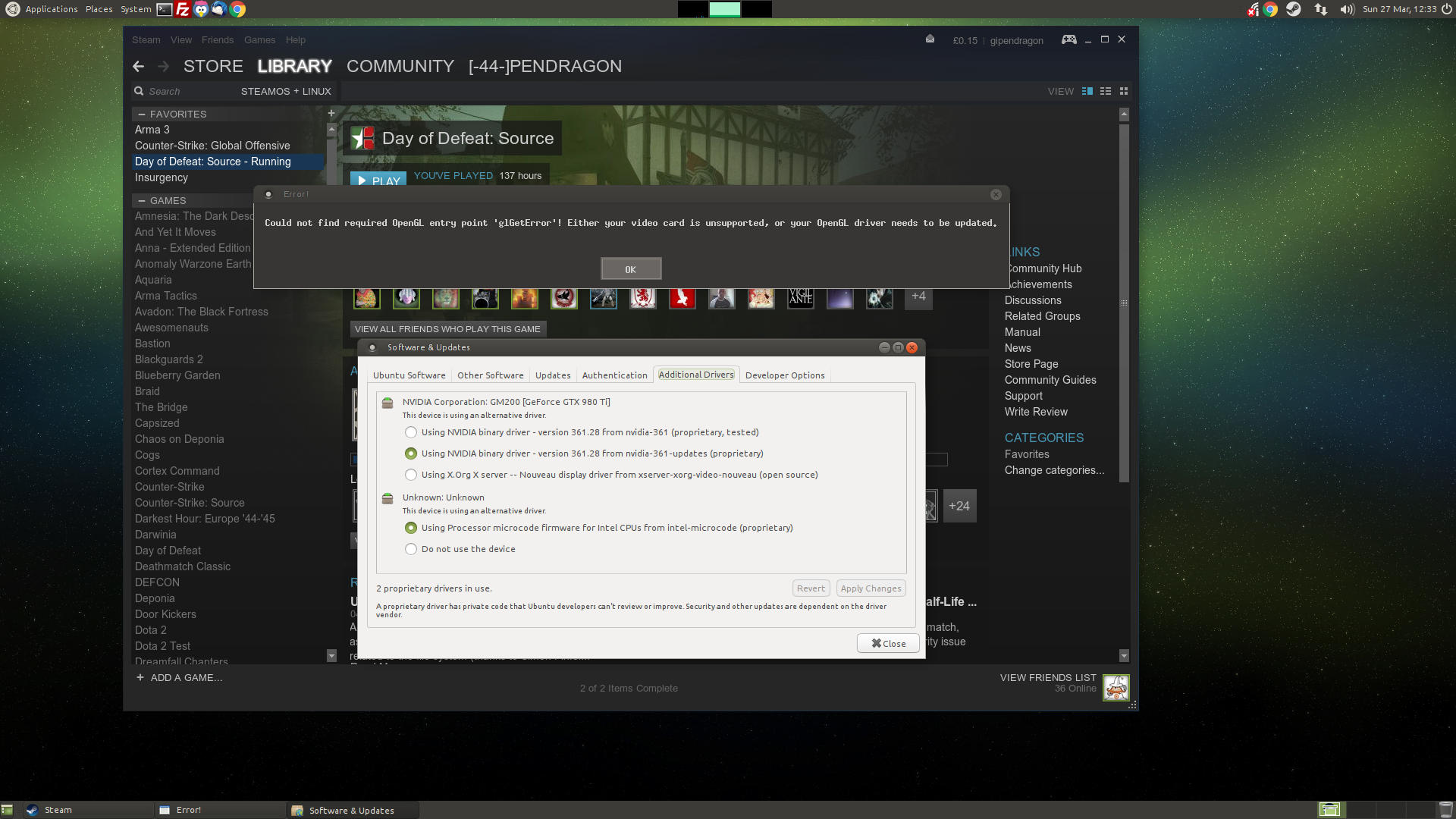Switch to the Updates tab
Viewport: 1456px width, 819px height.
[x=553, y=375]
